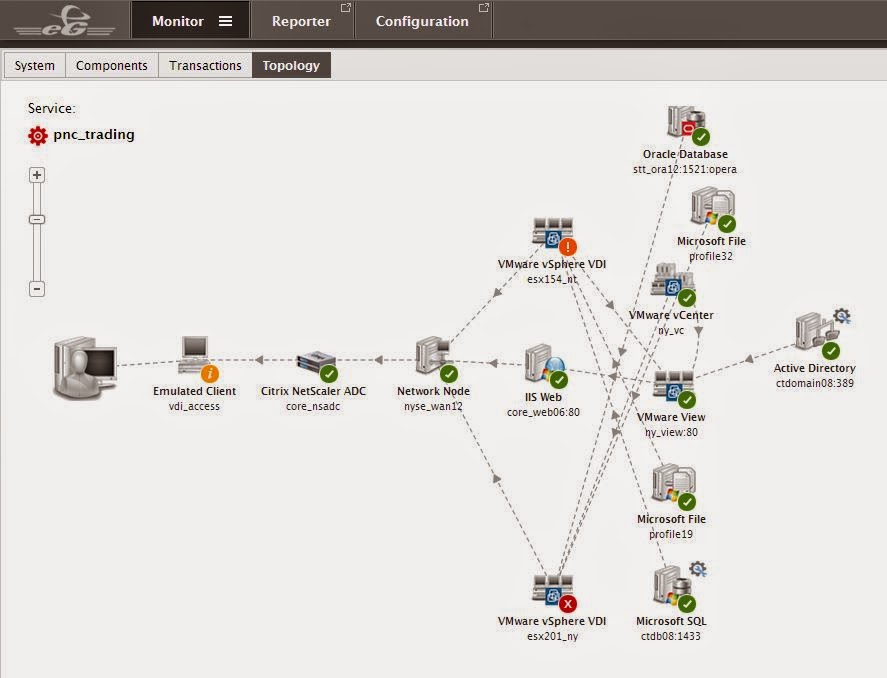Select the Topology tab
The height and width of the screenshot is (678, 887).
(291, 65)
